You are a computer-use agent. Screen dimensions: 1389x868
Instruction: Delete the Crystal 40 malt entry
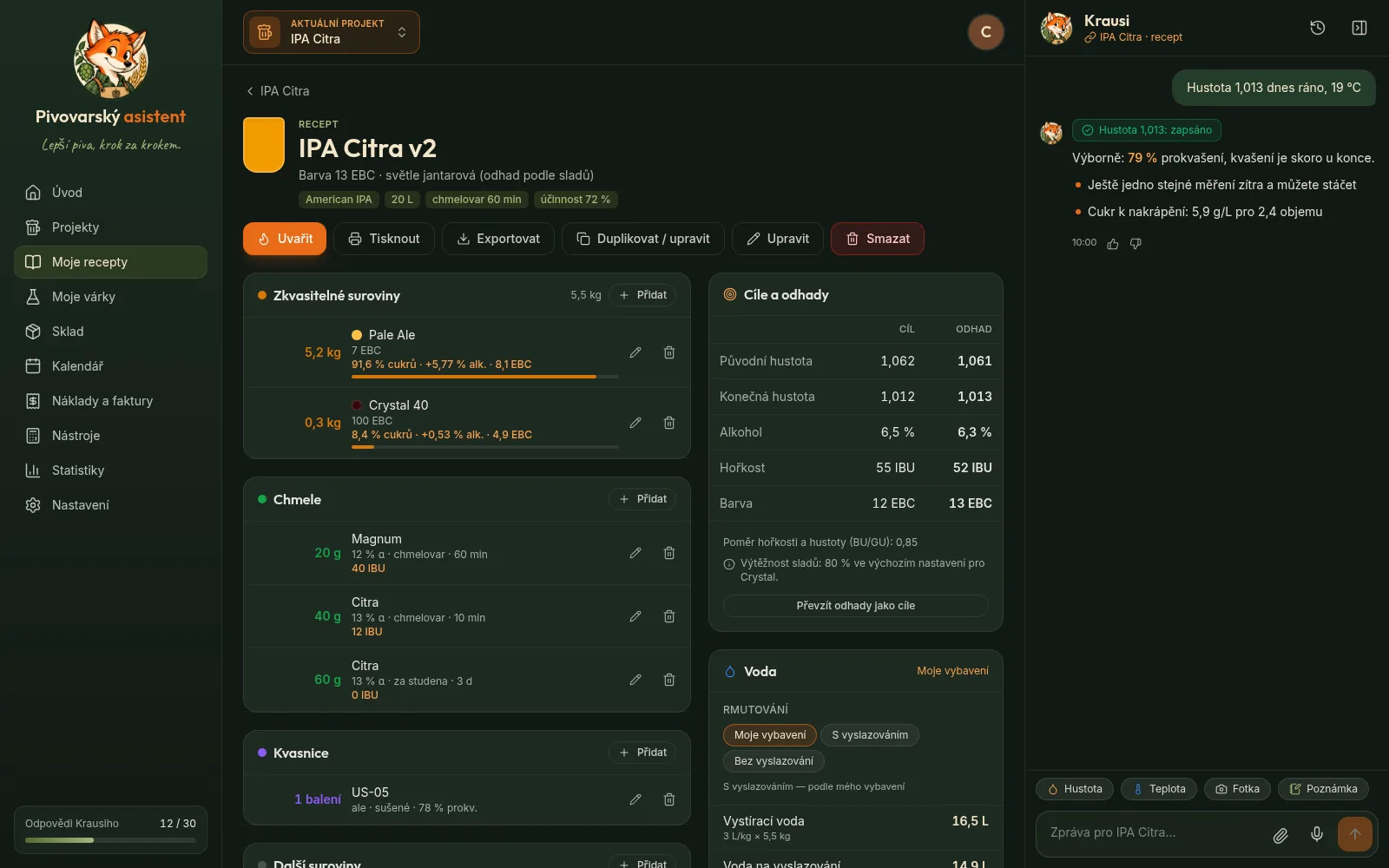[x=669, y=423]
